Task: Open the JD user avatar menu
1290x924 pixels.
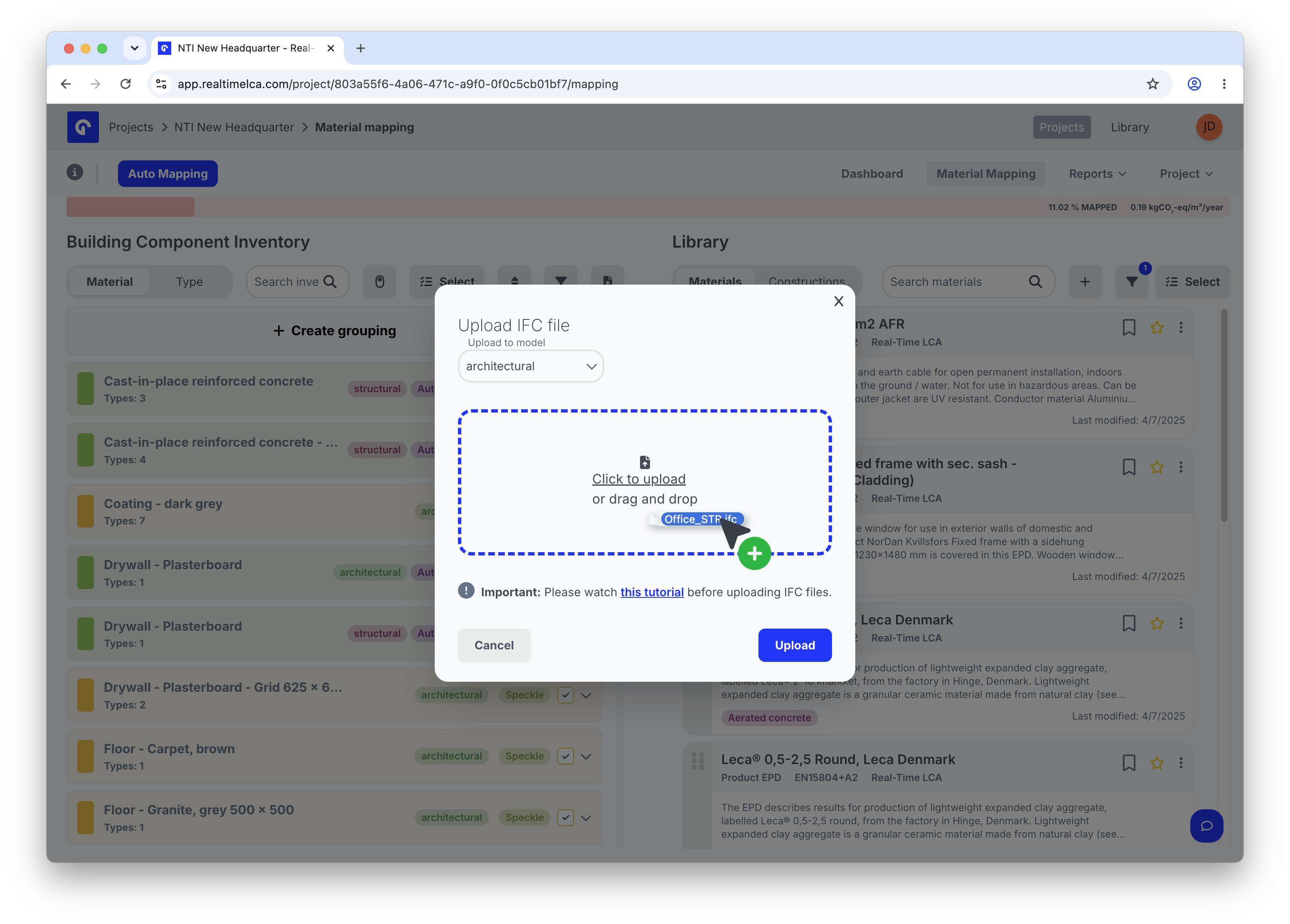Action: 1209,127
